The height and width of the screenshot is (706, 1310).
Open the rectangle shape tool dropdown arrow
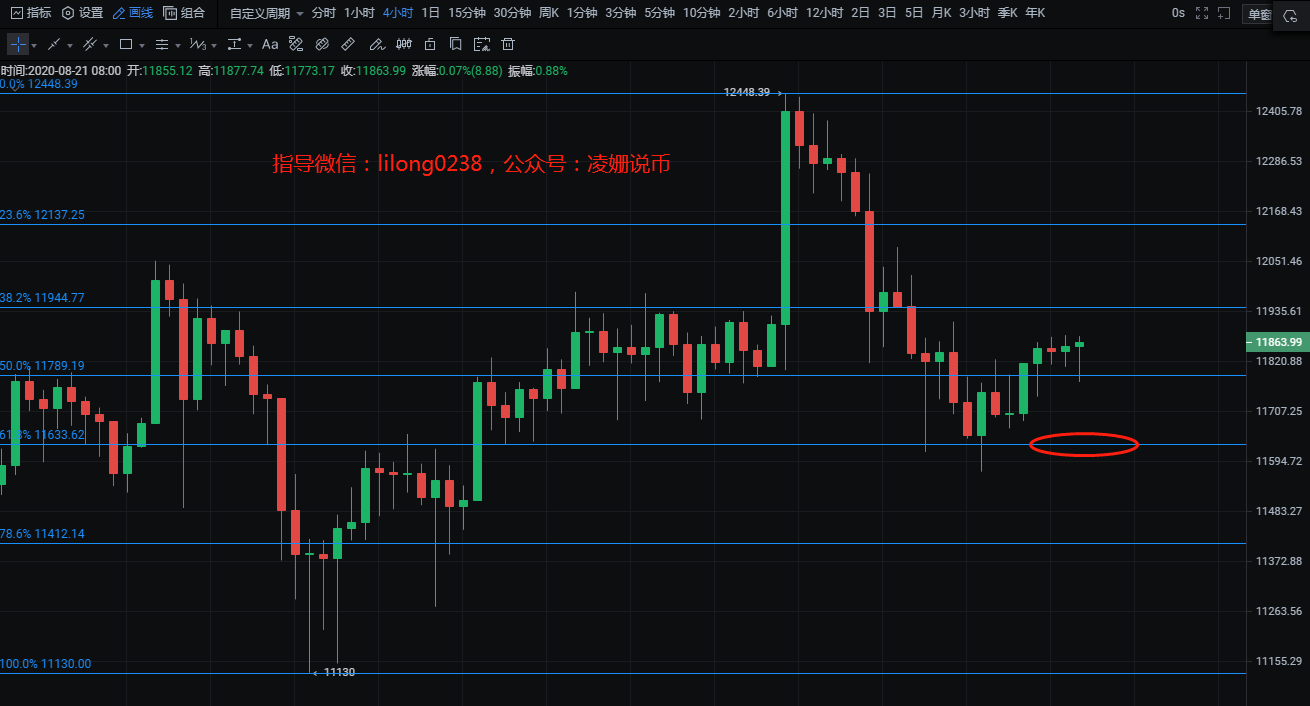coord(142,46)
